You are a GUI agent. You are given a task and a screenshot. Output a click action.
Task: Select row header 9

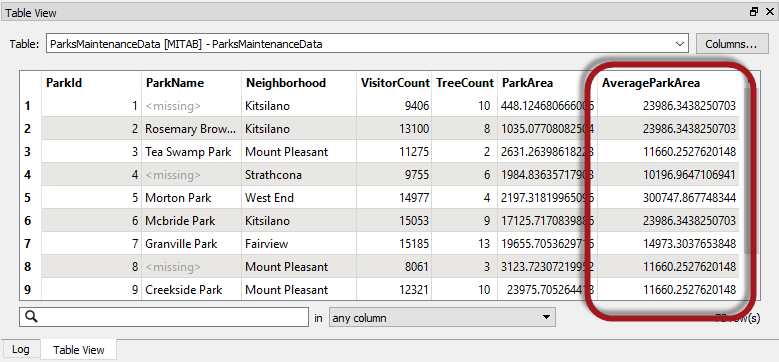30,290
